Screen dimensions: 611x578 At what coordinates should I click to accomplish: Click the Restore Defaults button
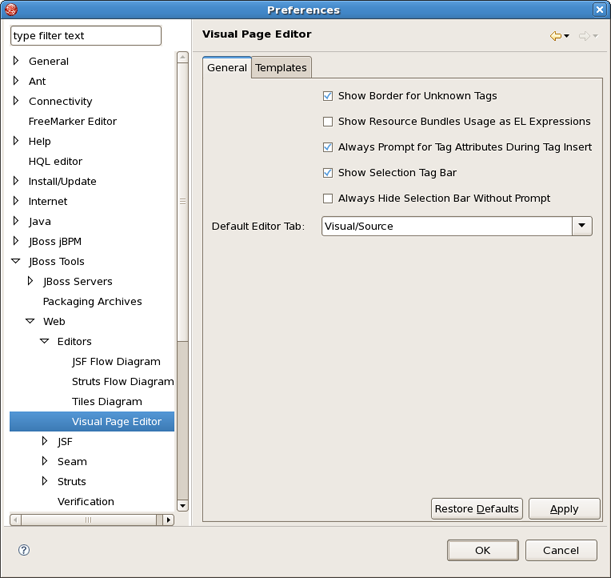pyautogui.click(x=476, y=509)
